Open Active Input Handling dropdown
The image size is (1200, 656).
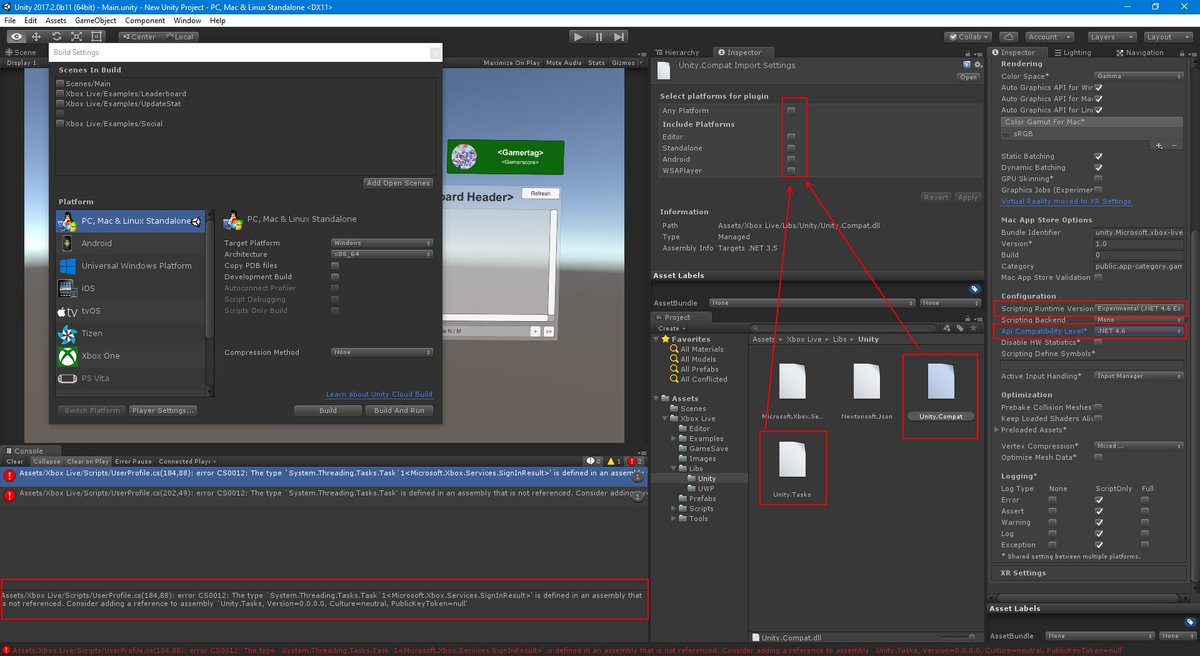tap(1140, 376)
